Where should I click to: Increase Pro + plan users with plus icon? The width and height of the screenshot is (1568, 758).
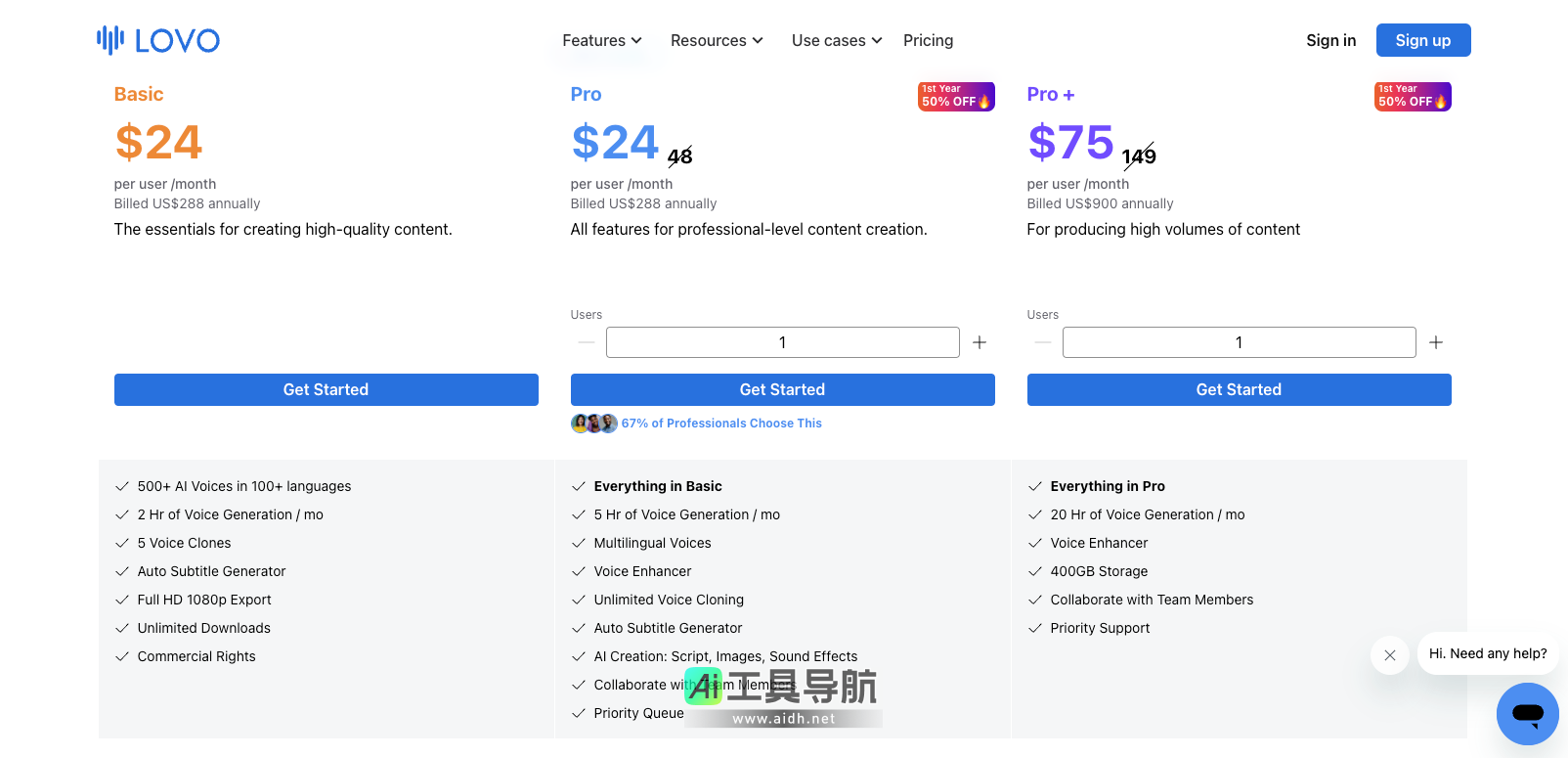tap(1436, 342)
